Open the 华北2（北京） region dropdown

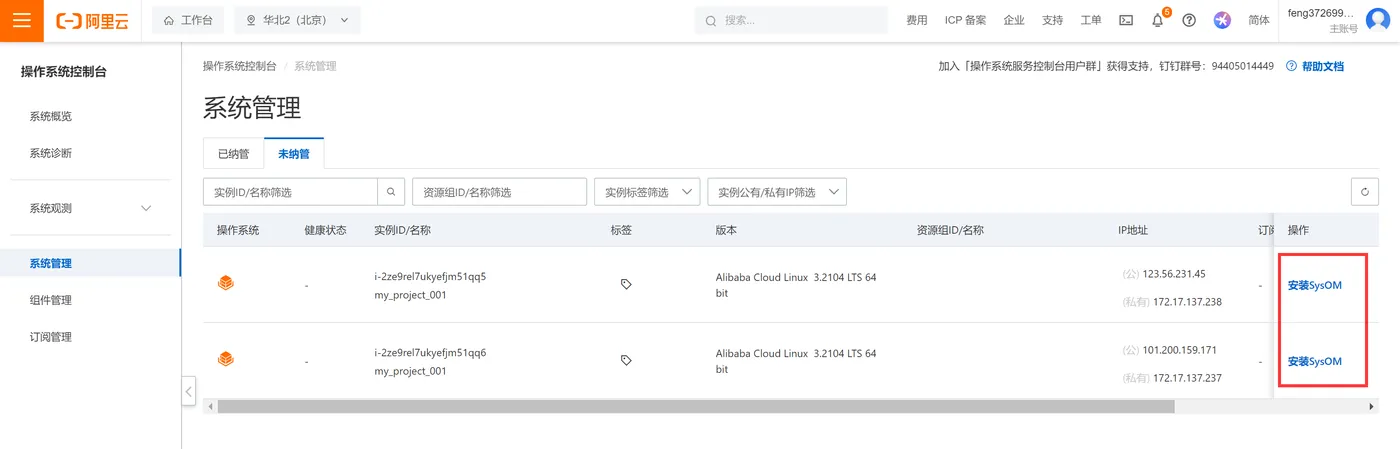(297, 20)
